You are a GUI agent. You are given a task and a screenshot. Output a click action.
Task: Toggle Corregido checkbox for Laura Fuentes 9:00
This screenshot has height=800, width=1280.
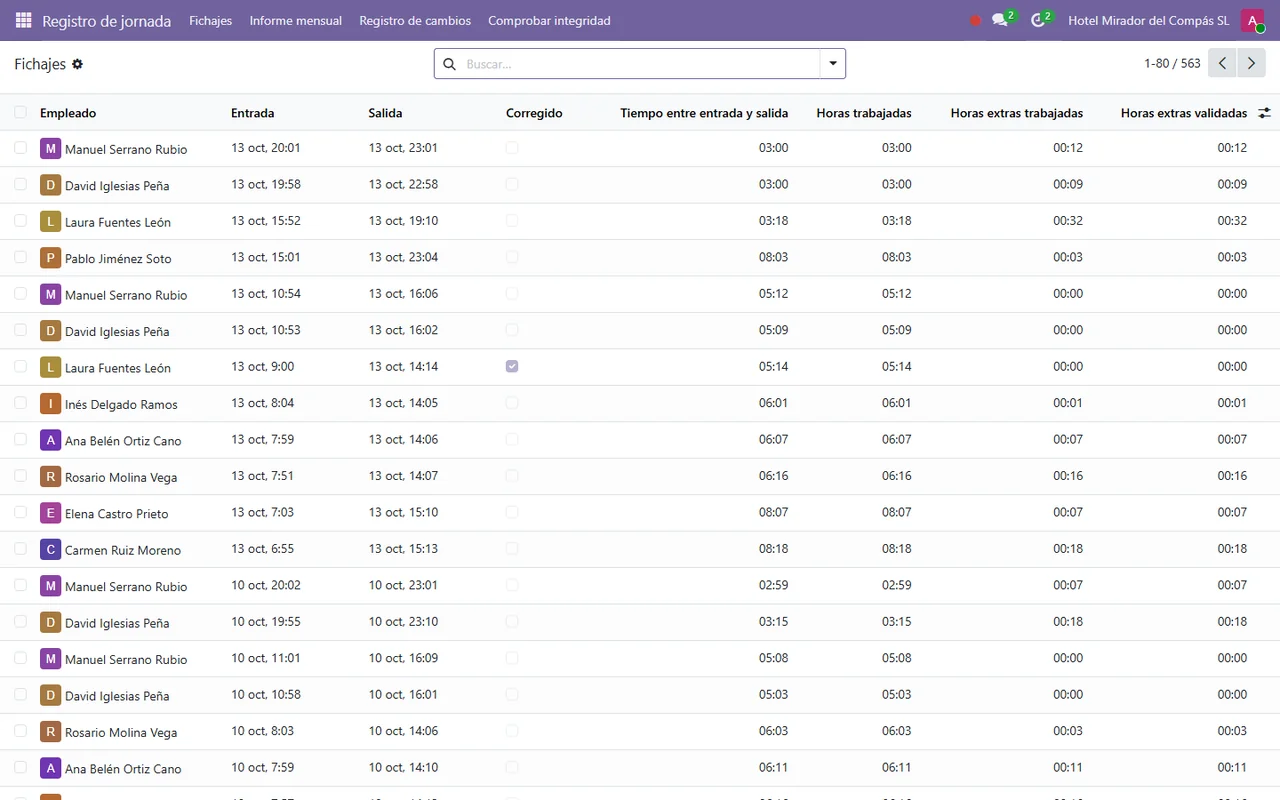tap(512, 366)
